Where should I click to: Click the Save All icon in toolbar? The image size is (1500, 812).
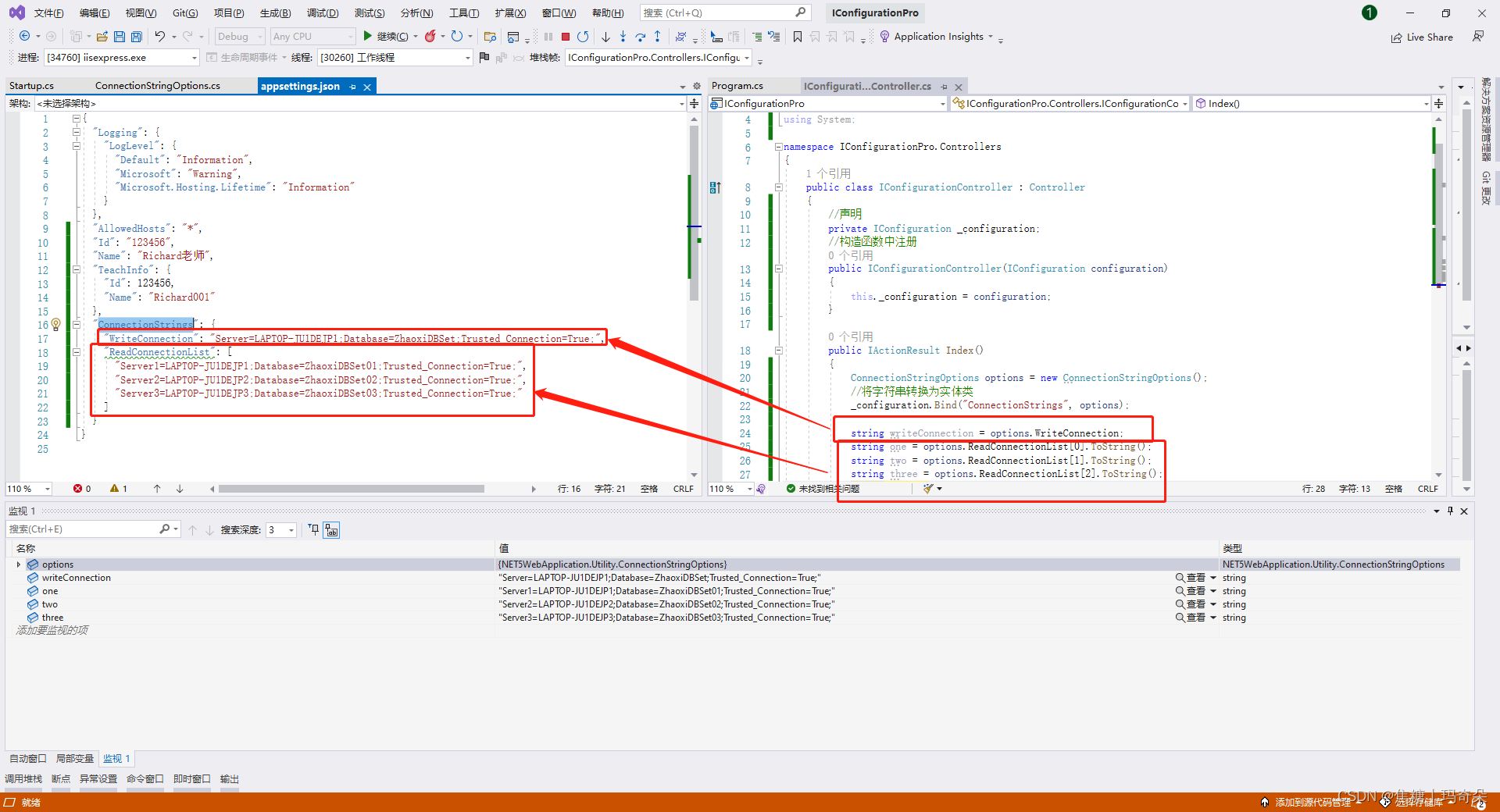(x=137, y=36)
